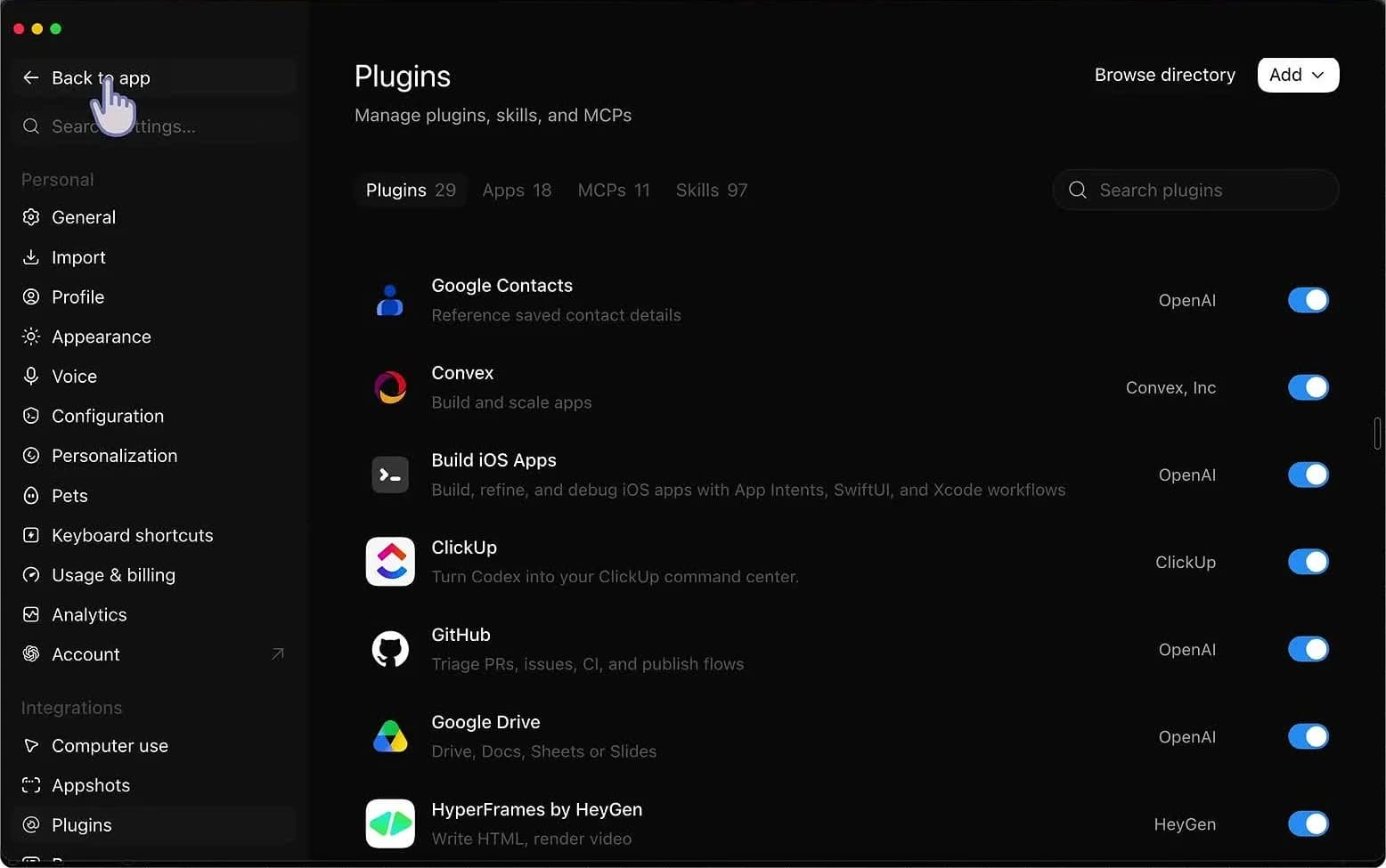Click the GitHub octocat logo
Screen dimensions: 1386x868
[390, 649]
